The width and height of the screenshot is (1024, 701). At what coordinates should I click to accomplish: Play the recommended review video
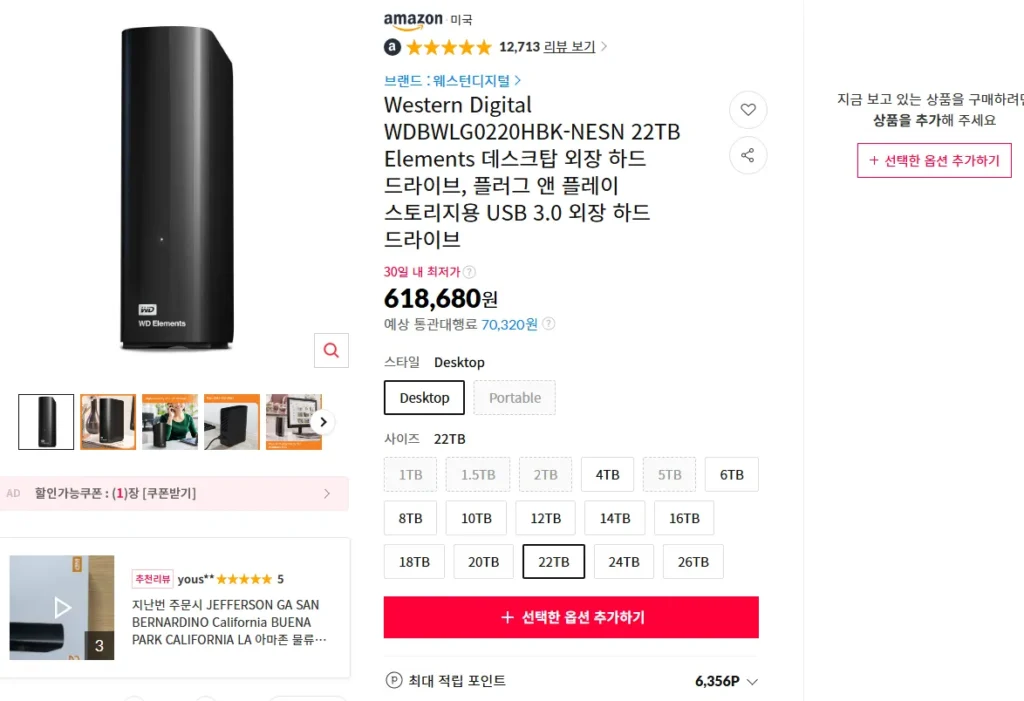tap(62, 607)
